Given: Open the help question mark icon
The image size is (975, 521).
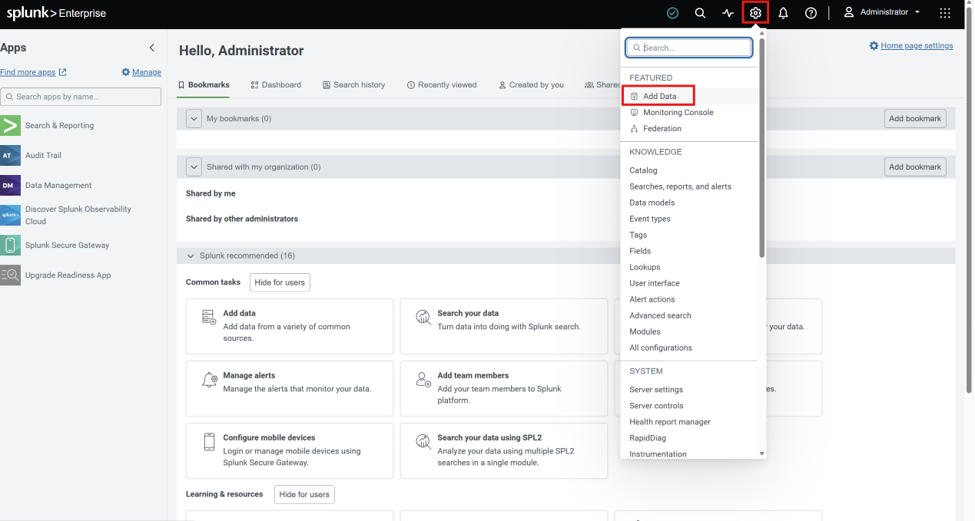Looking at the screenshot, I should (x=811, y=13).
